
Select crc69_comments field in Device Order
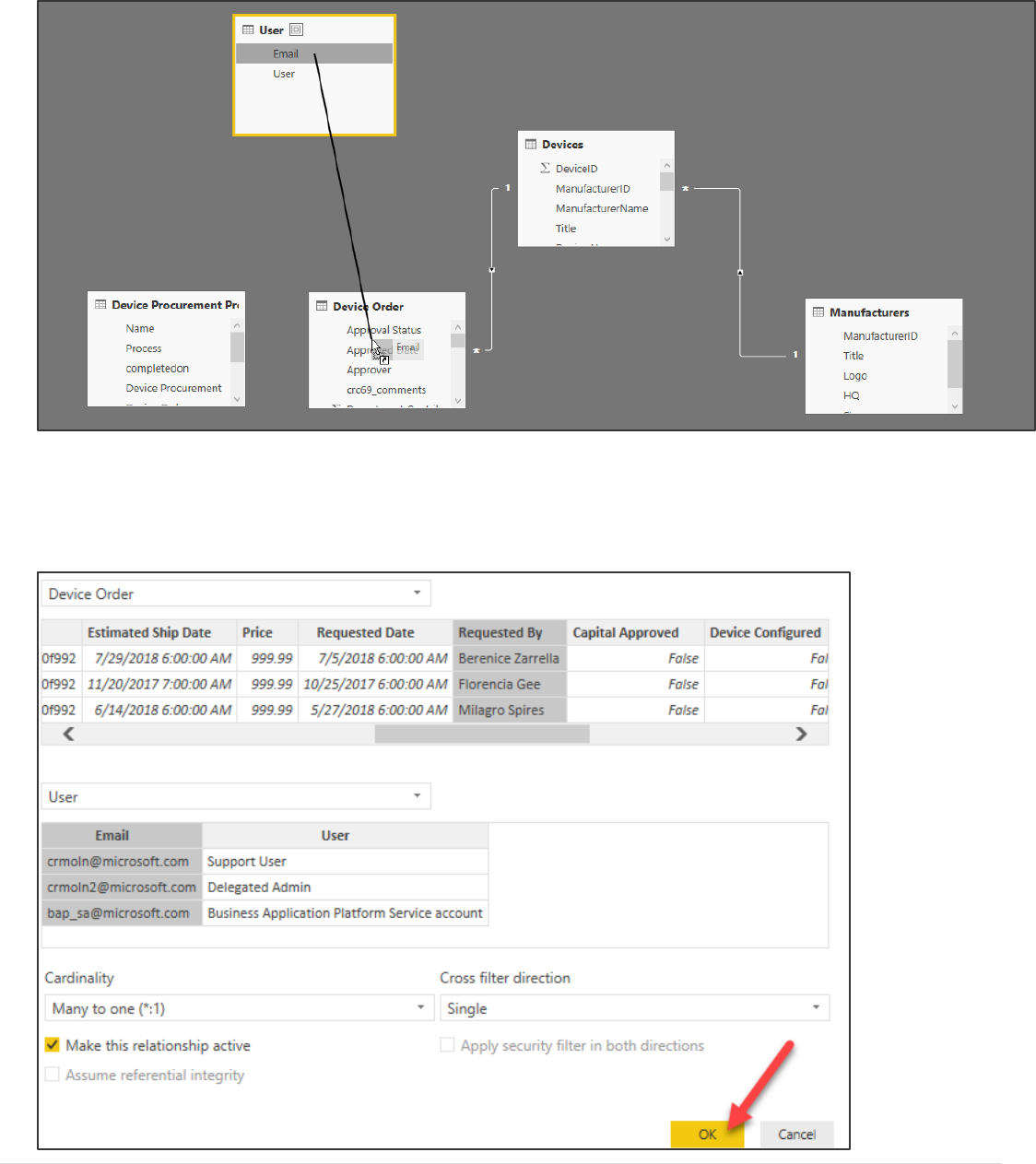pyautogui.click(x=386, y=390)
